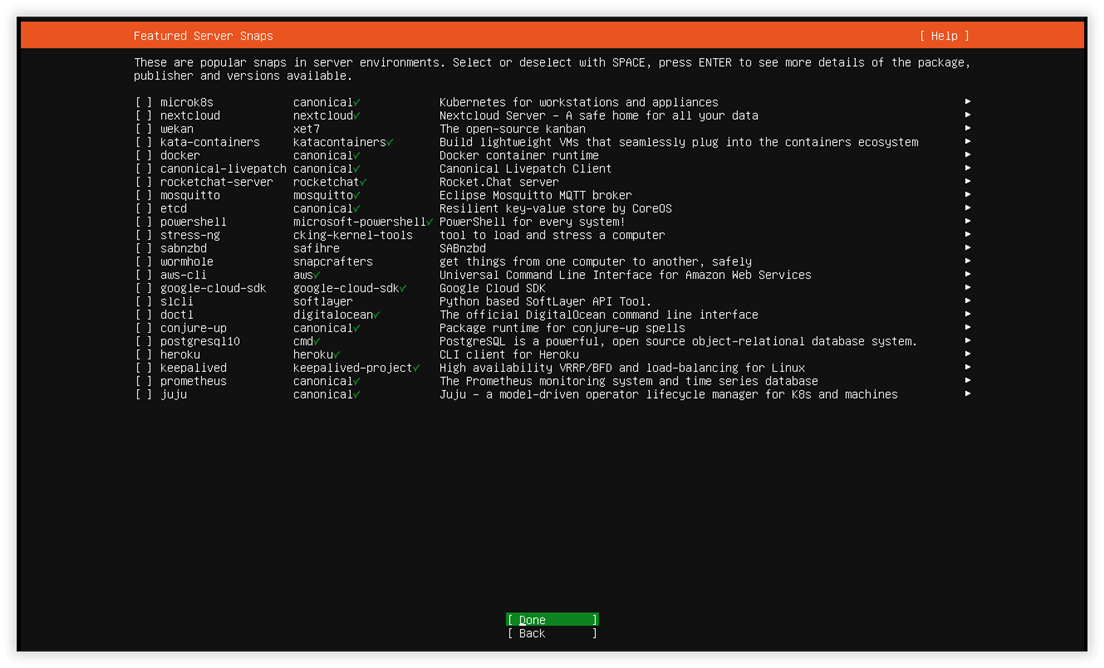Expand the keepalived entry arrow
Image resolution: width=1104 pixels, height=668 pixels.
[967, 367]
